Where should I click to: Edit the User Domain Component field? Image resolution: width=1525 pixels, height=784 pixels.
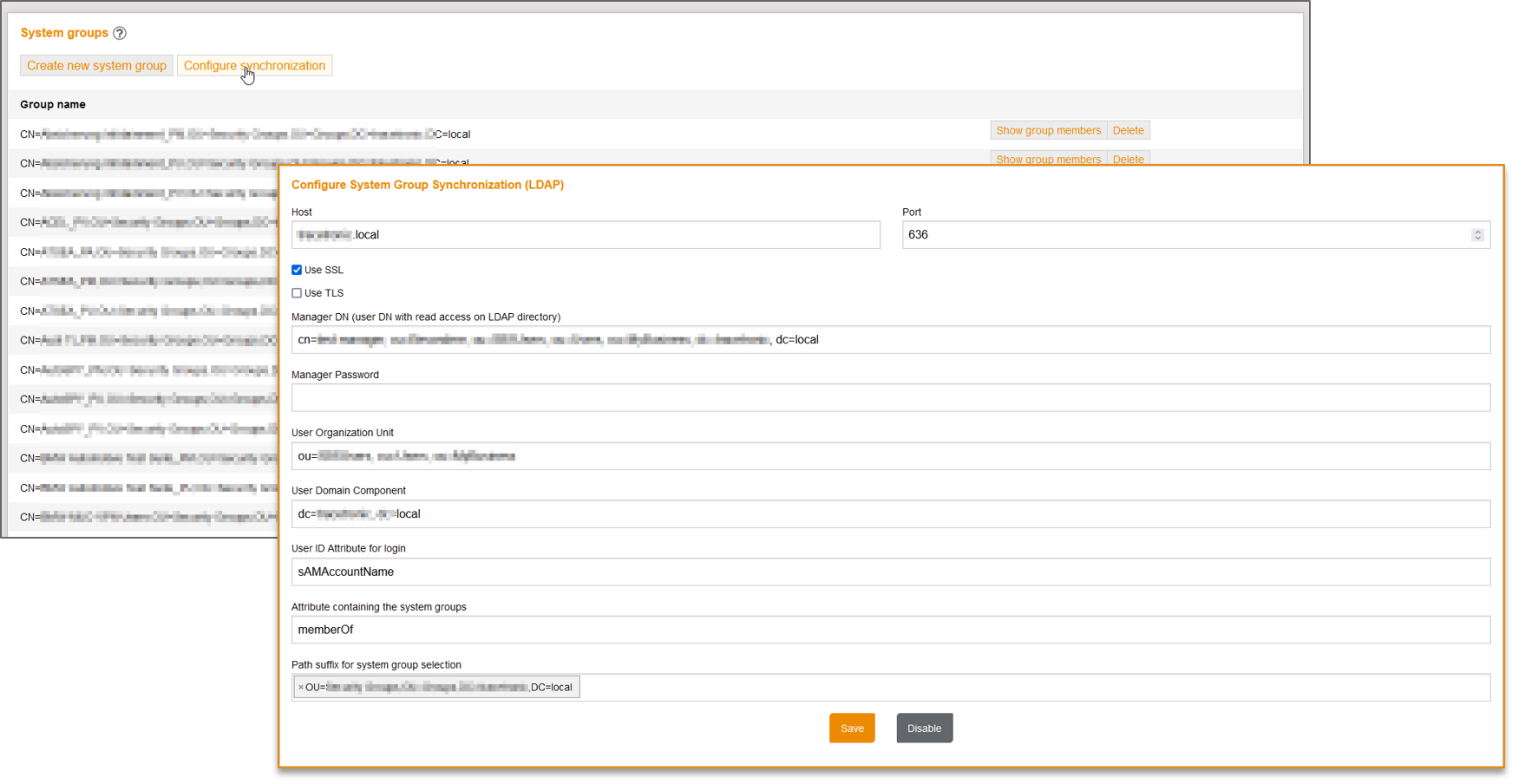(890, 514)
